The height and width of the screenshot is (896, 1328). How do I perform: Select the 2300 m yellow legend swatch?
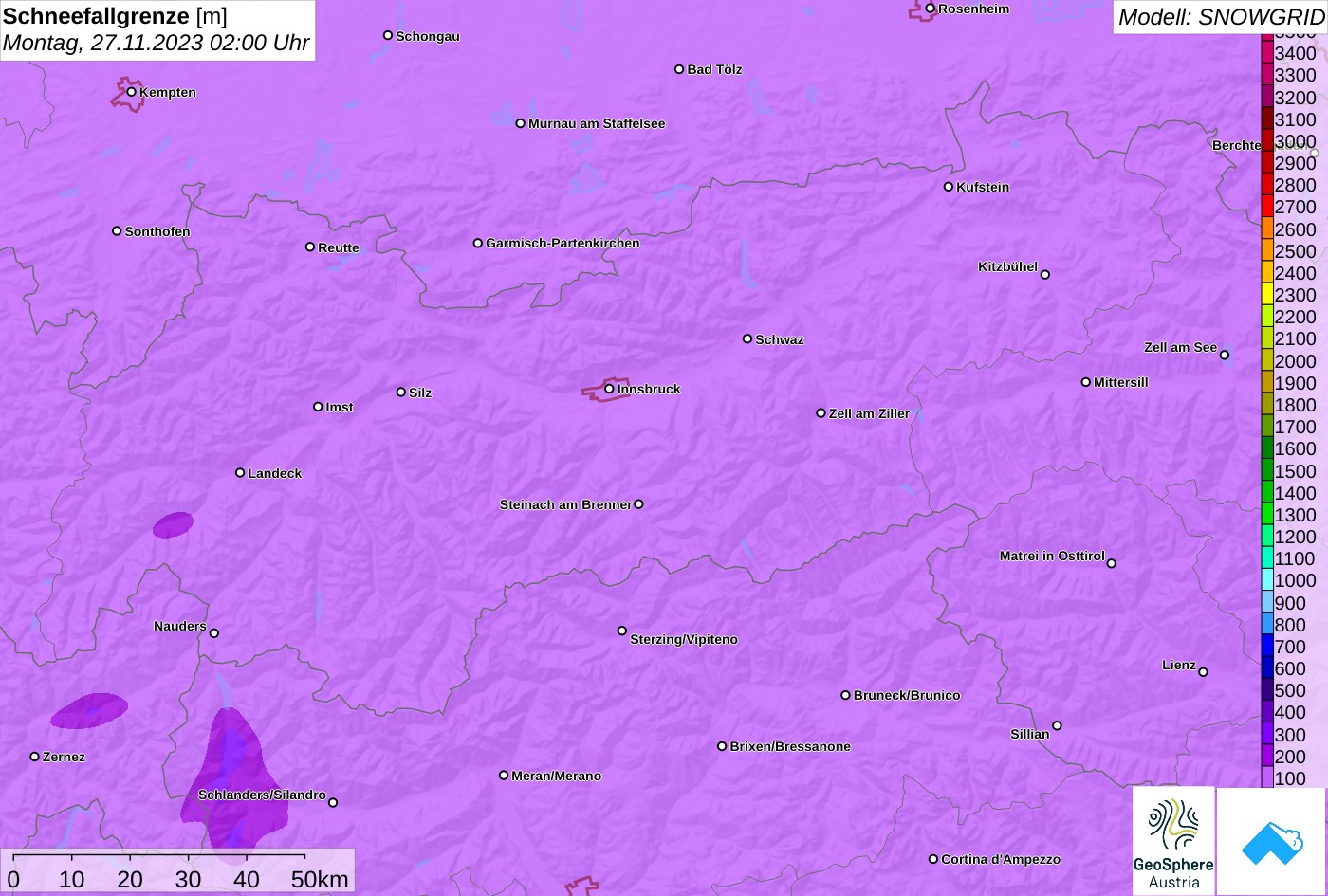click(1266, 295)
